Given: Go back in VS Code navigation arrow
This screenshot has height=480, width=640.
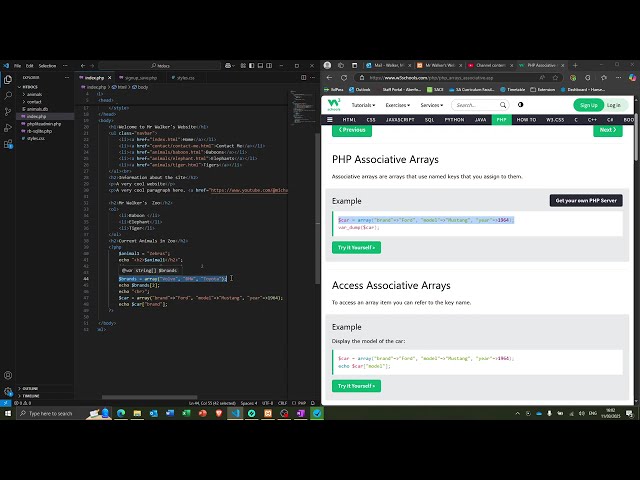Looking at the screenshot, I should click(83, 65).
